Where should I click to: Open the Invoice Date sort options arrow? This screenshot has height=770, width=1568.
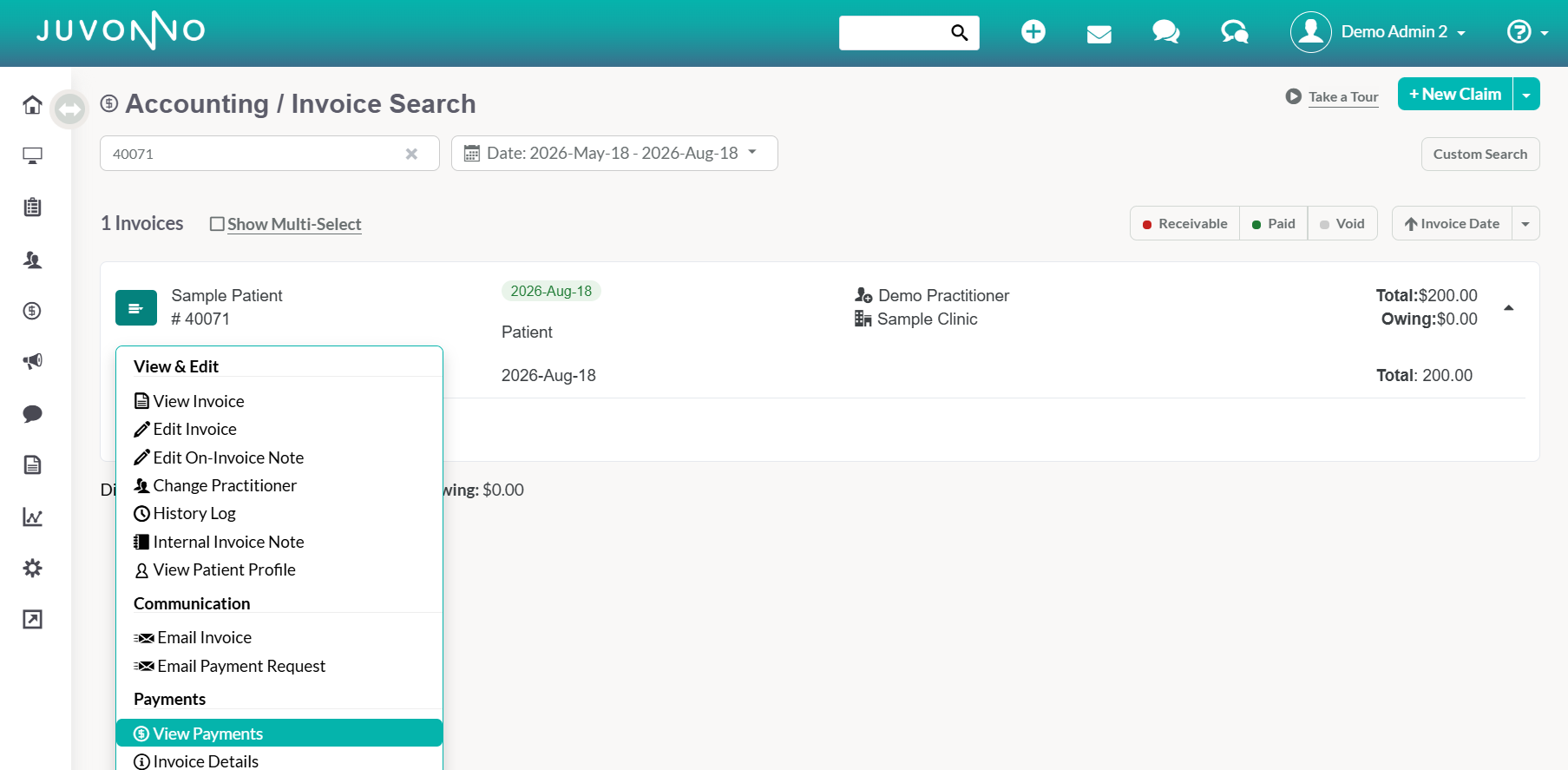click(1525, 223)
